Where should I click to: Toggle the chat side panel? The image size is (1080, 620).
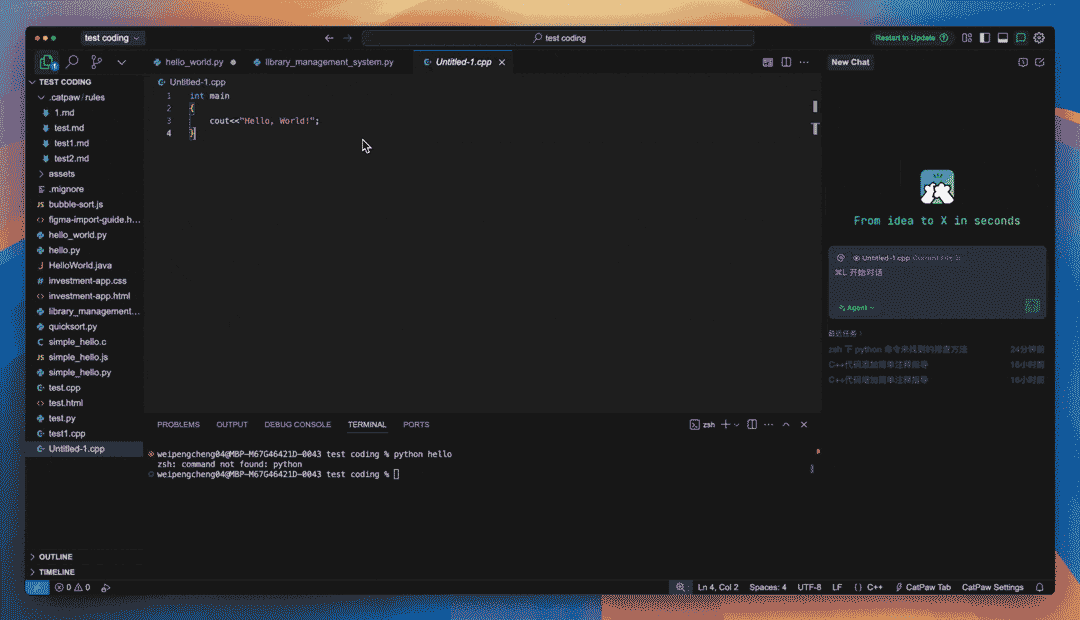[x=1021, y=38]
